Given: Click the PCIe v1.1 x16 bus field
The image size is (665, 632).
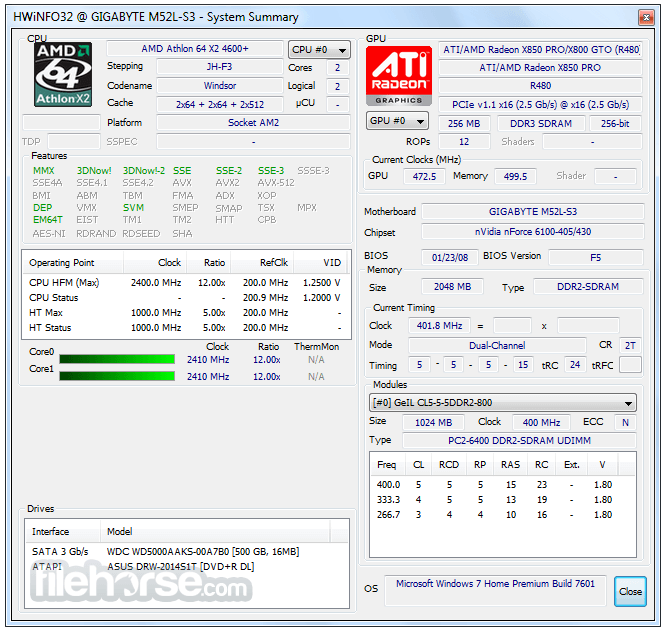Looking at the screenshot, I should point(540,104).
